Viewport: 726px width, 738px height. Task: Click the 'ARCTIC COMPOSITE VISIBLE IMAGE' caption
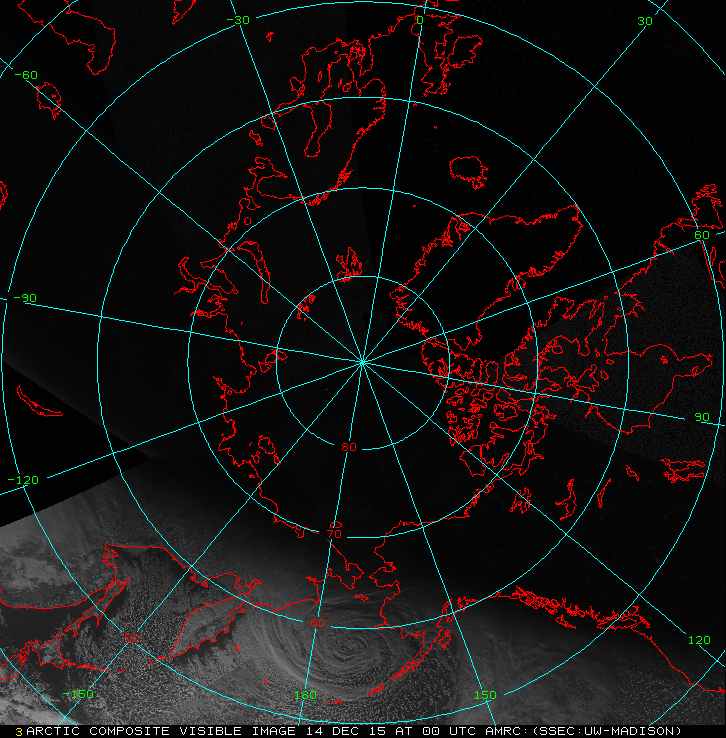pos(161,731)
